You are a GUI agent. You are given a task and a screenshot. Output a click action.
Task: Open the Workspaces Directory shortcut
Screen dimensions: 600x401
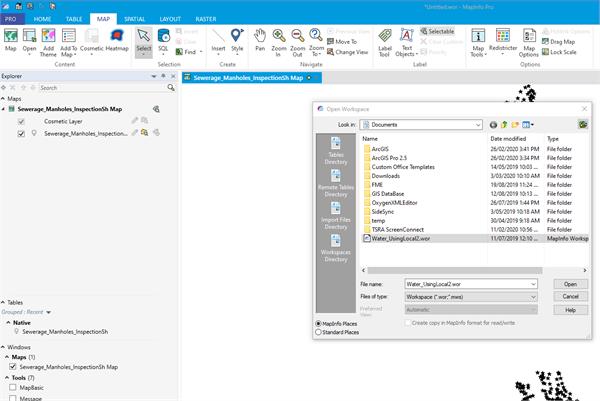click(336, 248)
